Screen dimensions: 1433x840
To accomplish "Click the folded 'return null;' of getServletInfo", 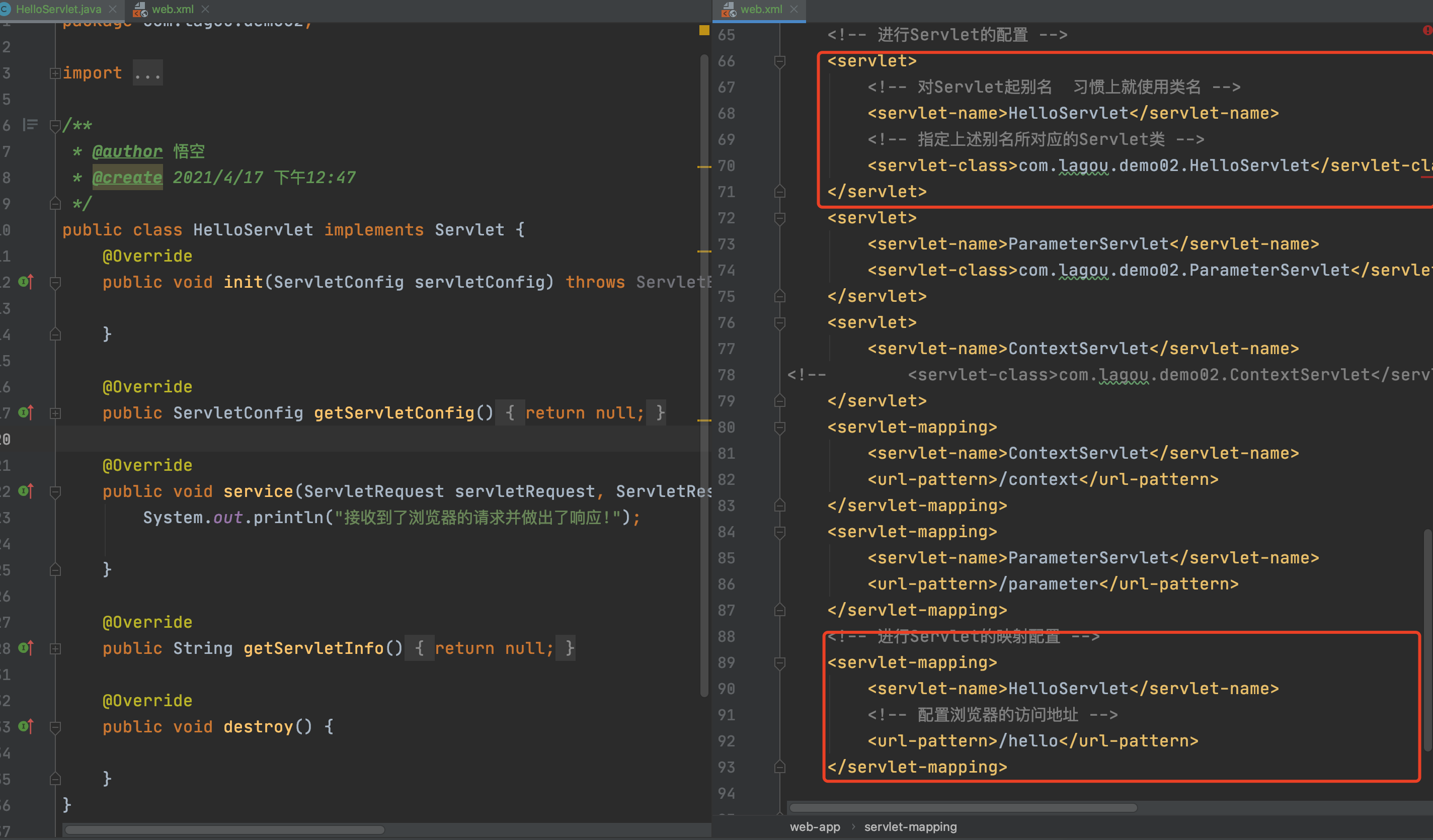I will 494,648.
